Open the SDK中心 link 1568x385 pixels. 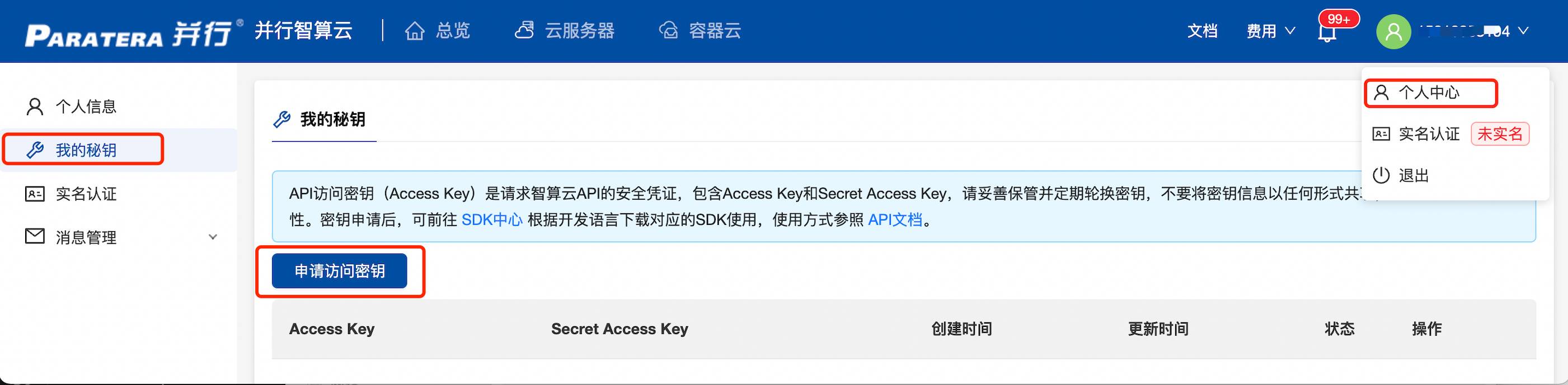point(492,219)
